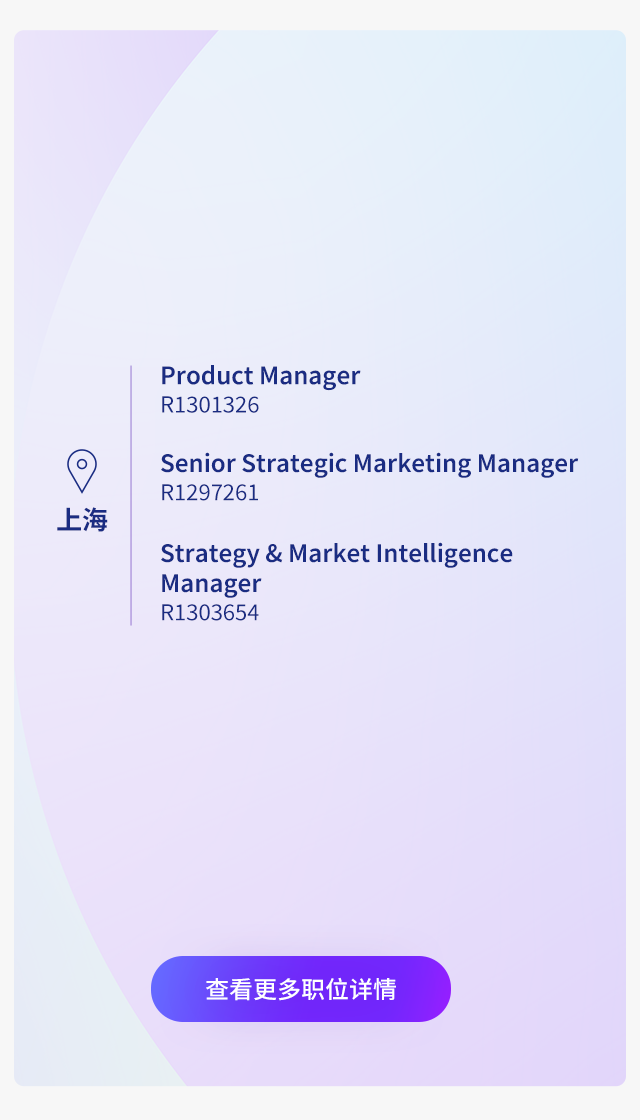Click the word Strategic in second title

[x=294, y=464]
